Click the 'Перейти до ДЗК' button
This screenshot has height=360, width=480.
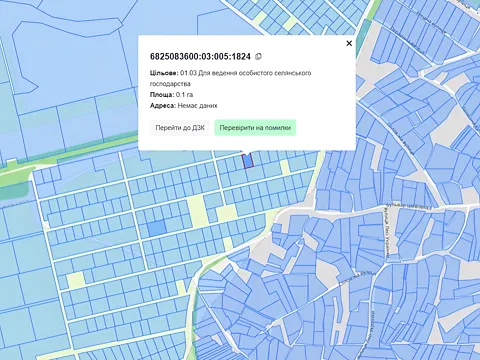coord(180,128)
